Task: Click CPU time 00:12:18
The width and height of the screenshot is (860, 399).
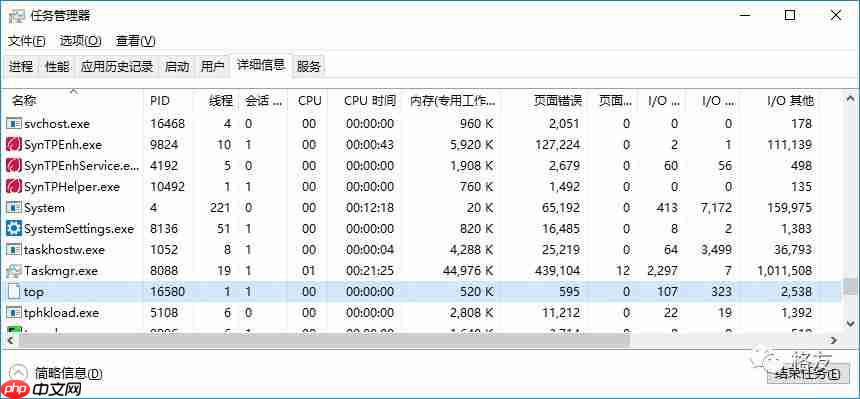Action: coord(370,208)
